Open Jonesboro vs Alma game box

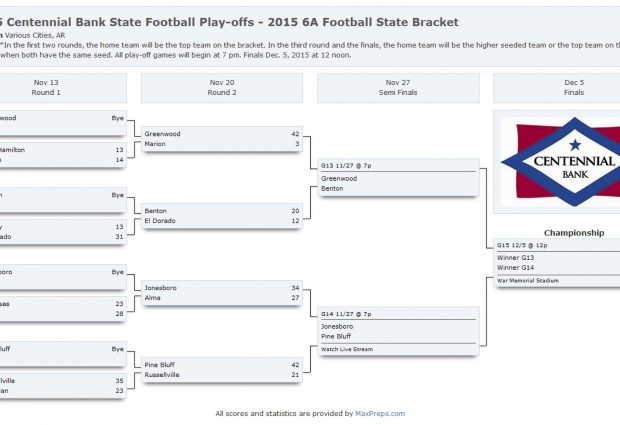coord(222,293)
